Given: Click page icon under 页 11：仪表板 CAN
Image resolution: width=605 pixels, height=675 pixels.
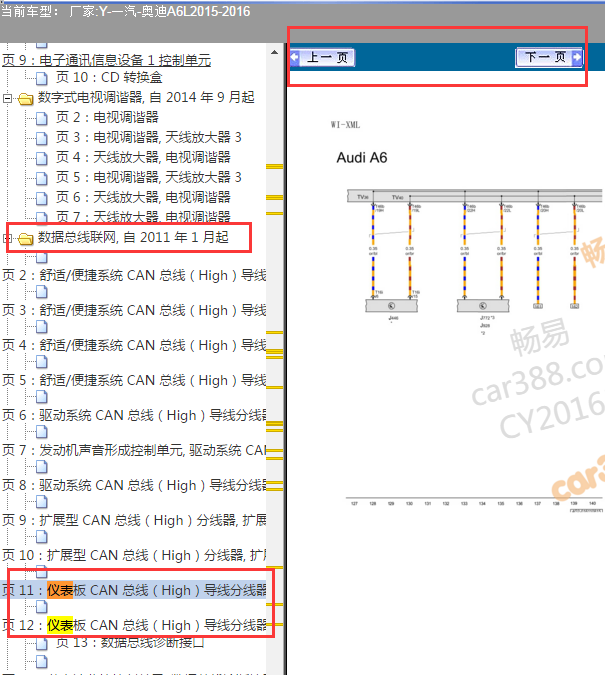Looking at the screenshot, I should (x=42, y=607).
